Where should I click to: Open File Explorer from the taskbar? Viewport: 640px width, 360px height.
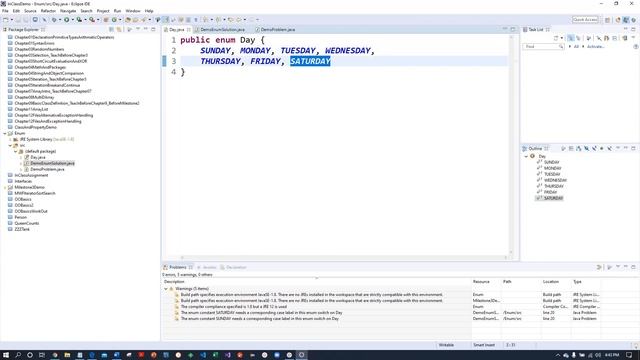(x=67, y=355)
